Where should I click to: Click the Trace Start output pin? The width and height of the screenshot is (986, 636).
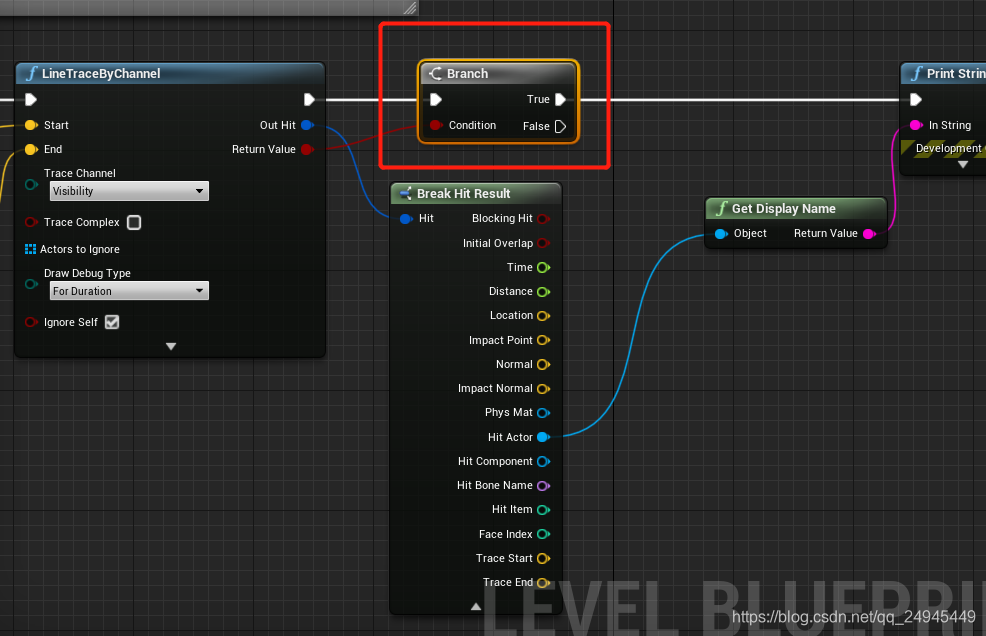coord(543,558)
